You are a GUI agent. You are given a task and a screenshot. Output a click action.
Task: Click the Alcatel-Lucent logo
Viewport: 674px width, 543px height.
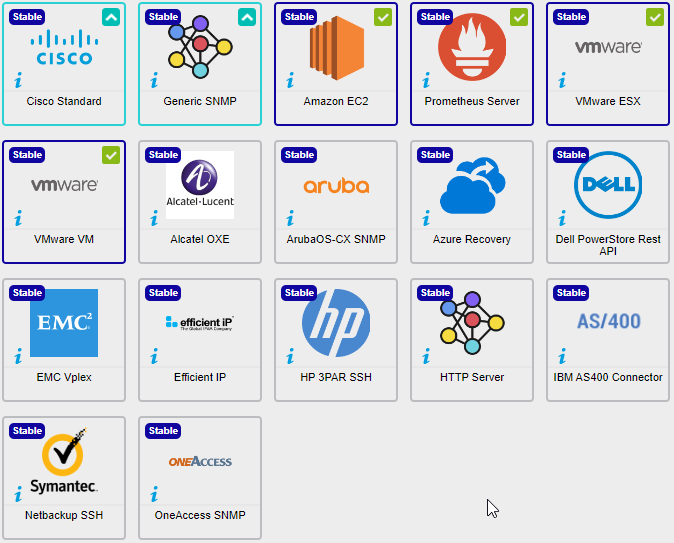pyautogui.click(x=200, y=185)
